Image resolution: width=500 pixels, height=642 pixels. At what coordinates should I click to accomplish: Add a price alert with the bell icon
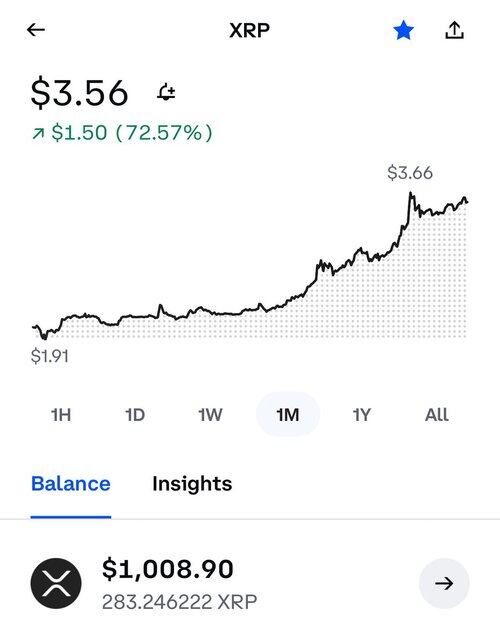tap(166, 92)
